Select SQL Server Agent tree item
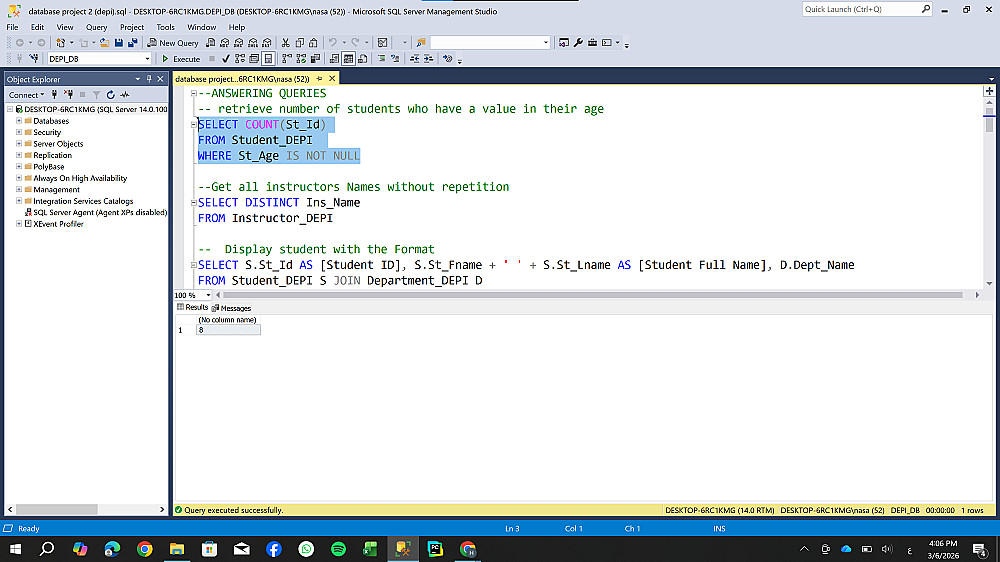Image resolution: width=1000 pixels, height=562 pixels. pos(96,212)
